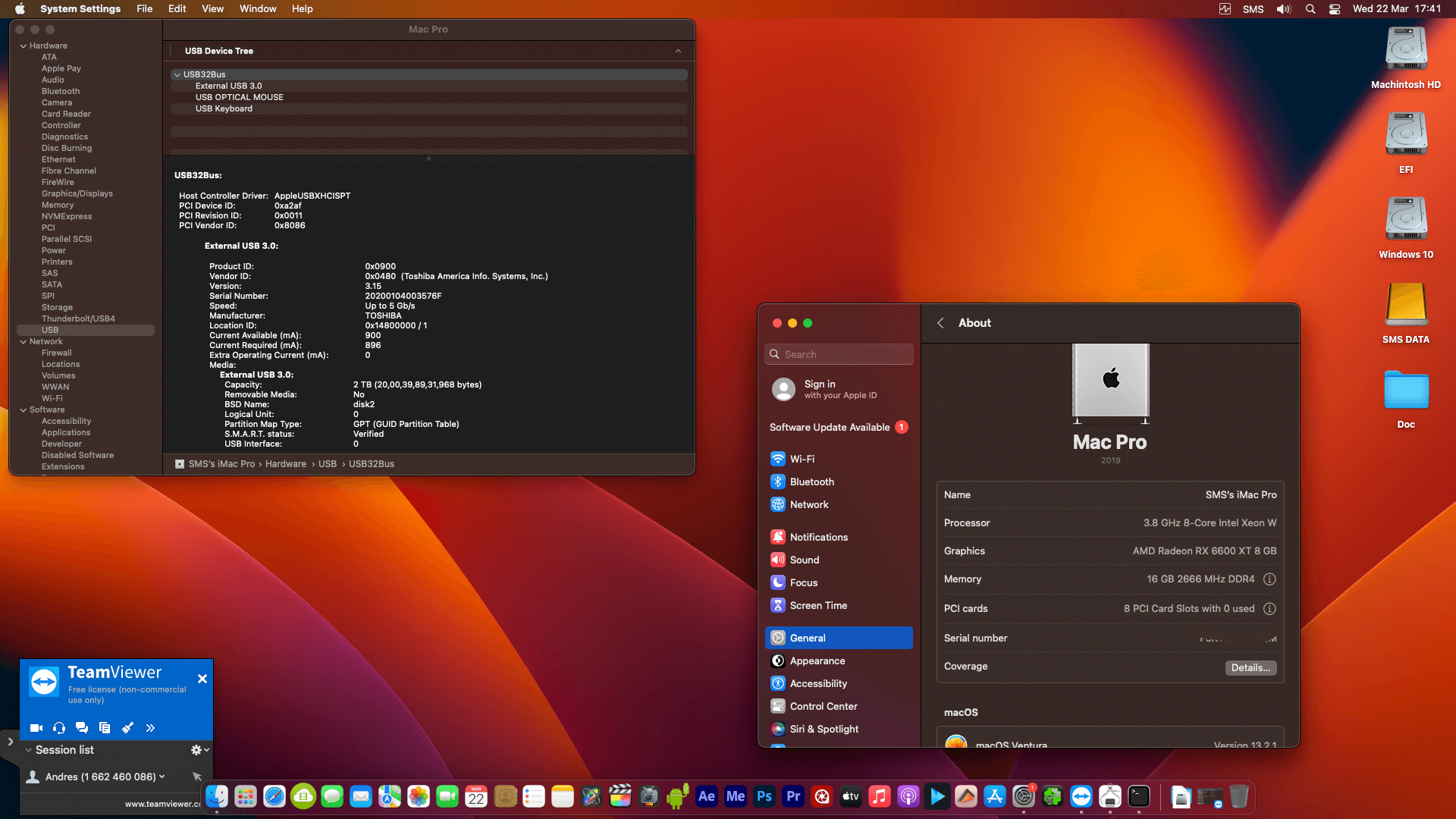Screen dimensions: 1456x819
Task: Click the System Settings search field
Action: [x=839, y=353]
